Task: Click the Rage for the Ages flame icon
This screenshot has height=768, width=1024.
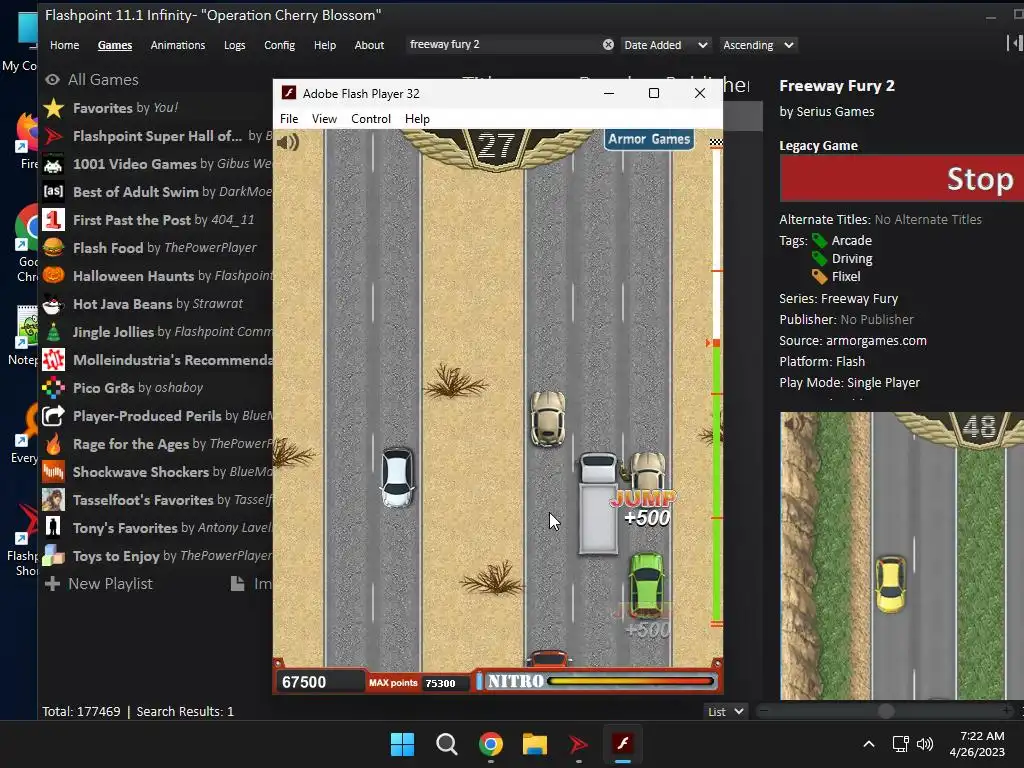Action: [54, 444]
